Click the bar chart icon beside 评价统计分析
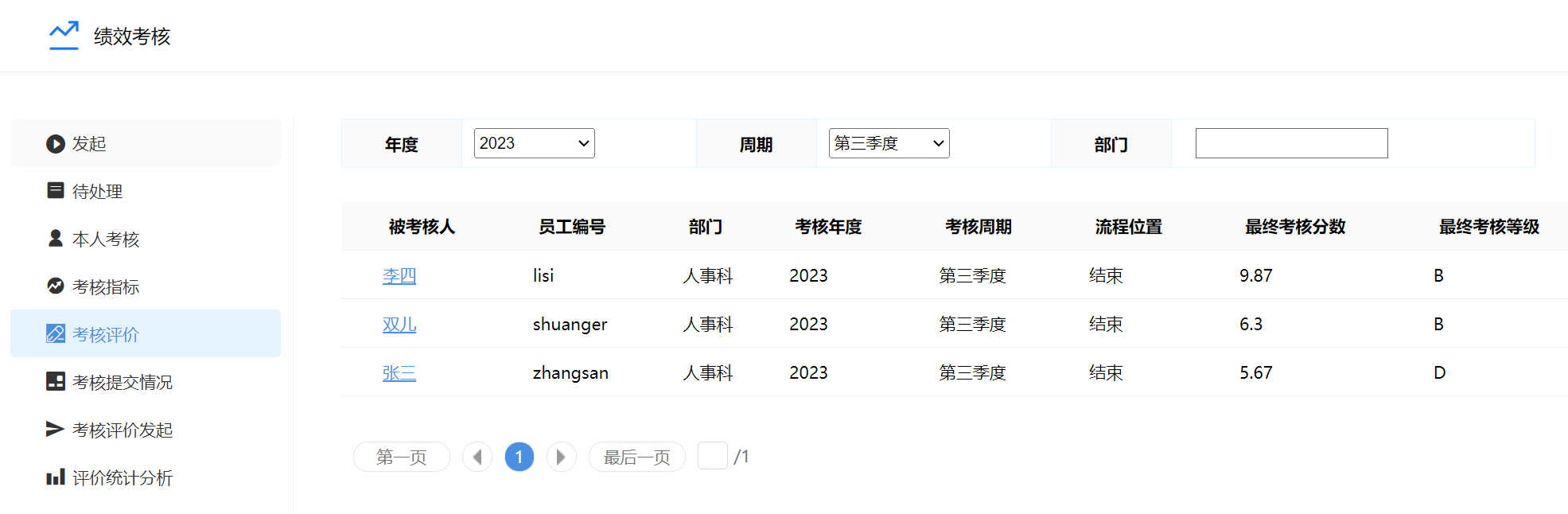The width and height of the screenshot is (1568, 514). [x=55, y=477]
